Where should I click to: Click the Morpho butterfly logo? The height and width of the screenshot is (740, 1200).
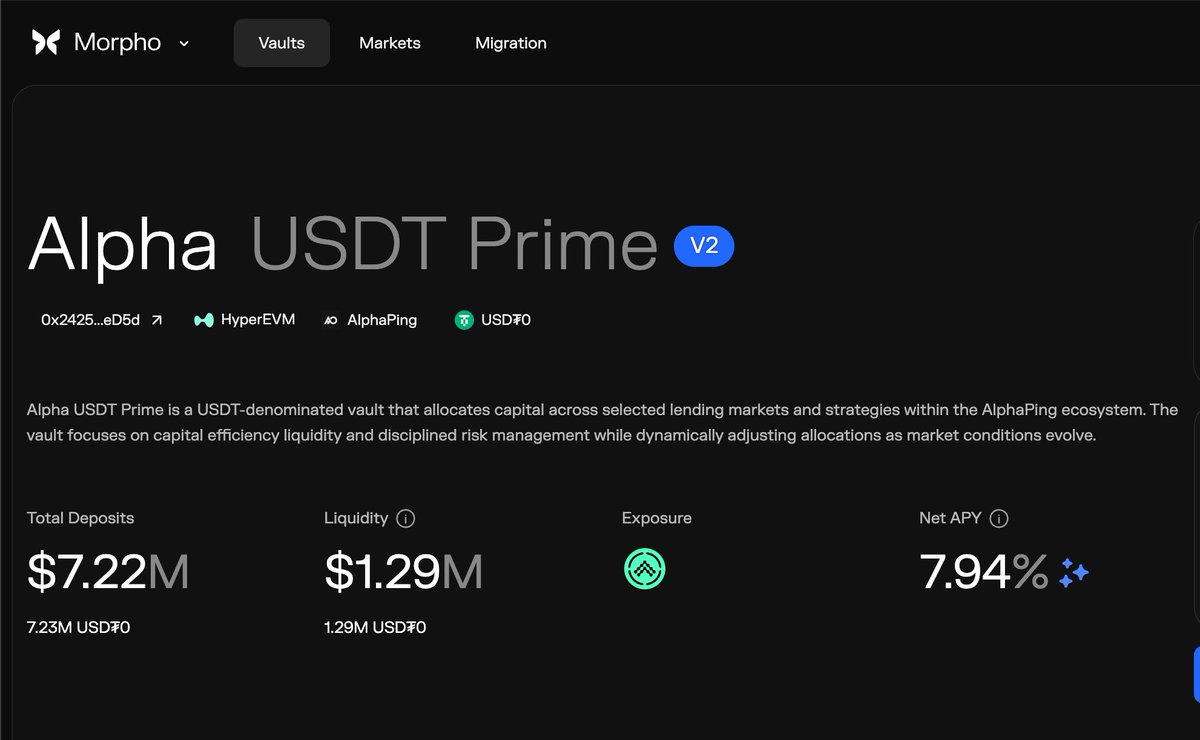point(46,43)
